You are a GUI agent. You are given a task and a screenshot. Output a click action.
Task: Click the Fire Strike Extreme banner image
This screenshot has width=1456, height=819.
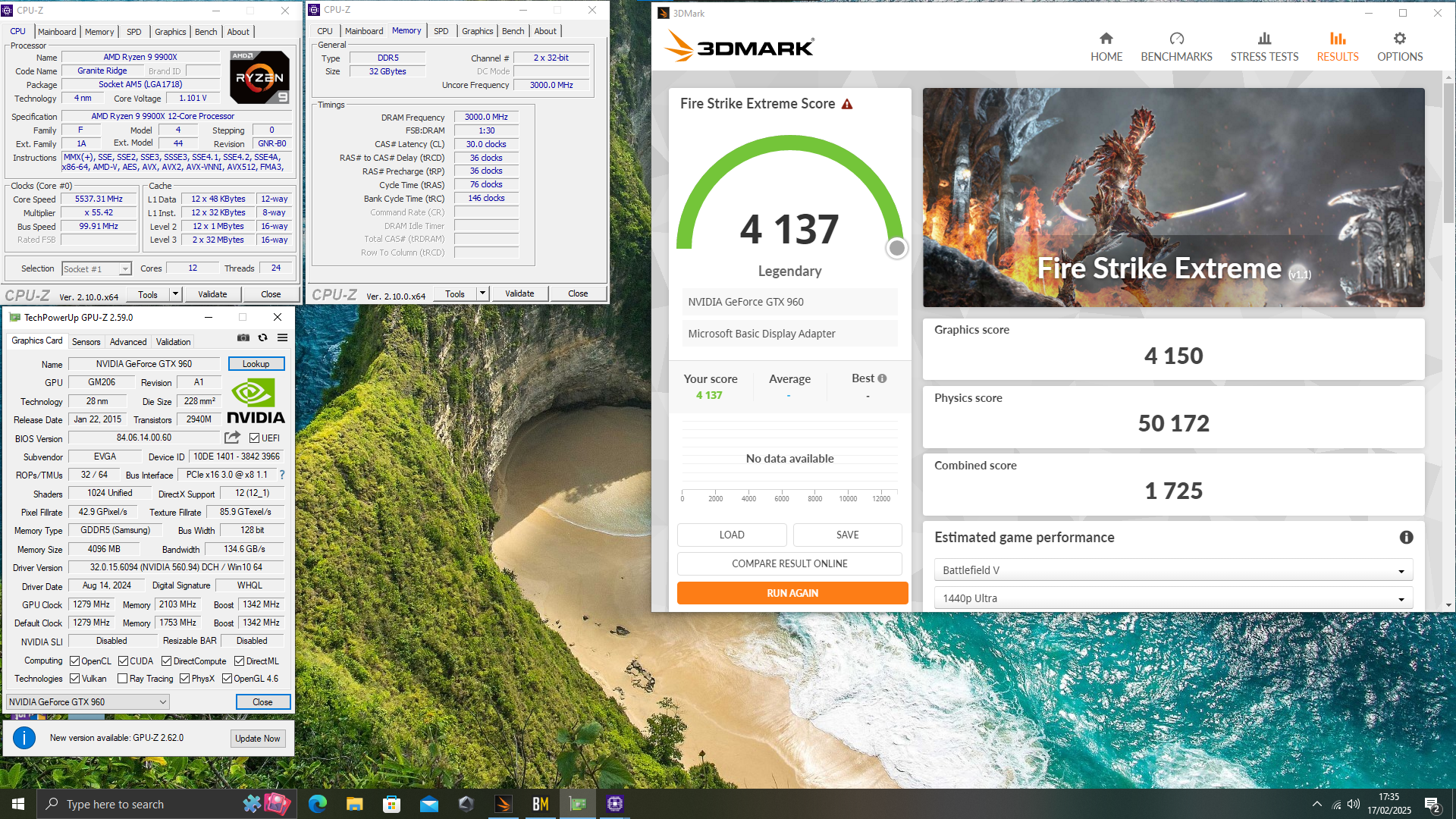(1173, 197)
